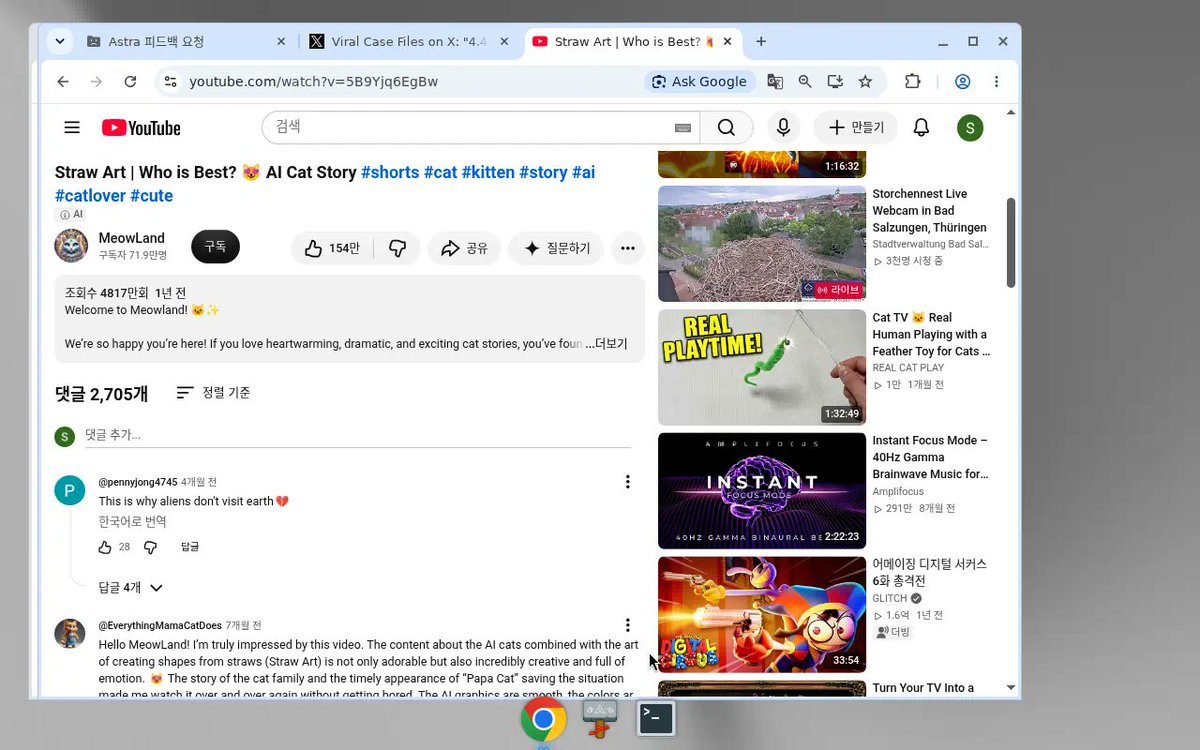Open 어메이징 디지털 서커스 video thumbnail
Image resolution: width=1200 pixels, height=750 pixels.
(x=762, y=614)
